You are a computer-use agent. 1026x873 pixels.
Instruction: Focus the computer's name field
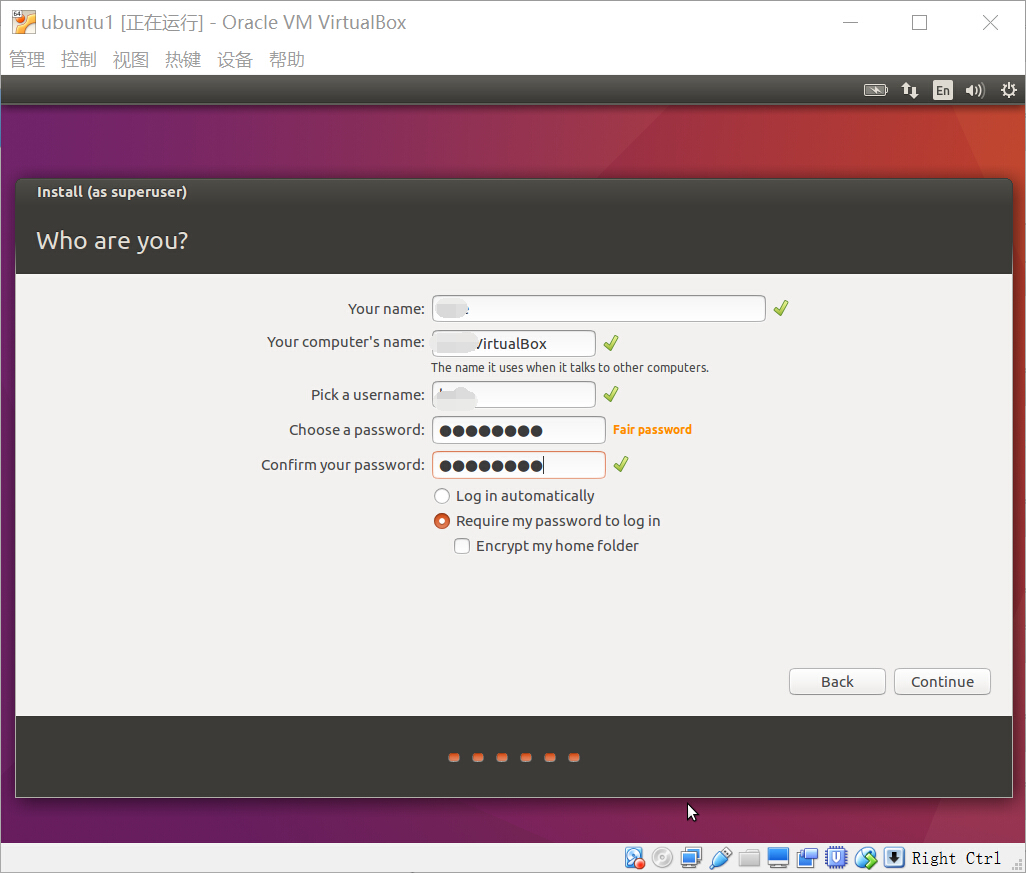coord(514,344)
